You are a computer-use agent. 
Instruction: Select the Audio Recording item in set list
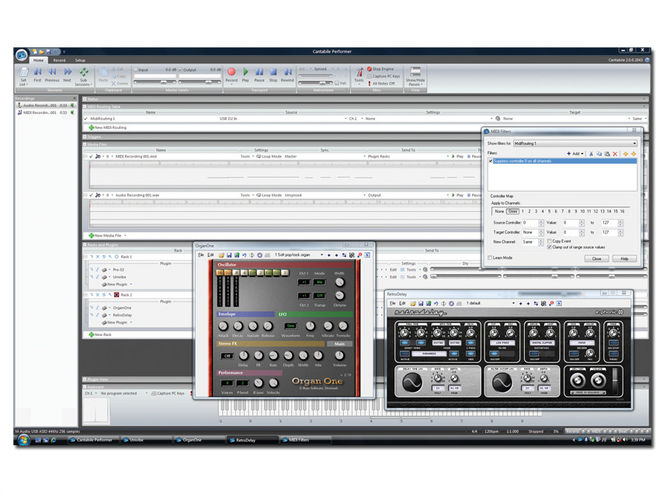(46, 105)
